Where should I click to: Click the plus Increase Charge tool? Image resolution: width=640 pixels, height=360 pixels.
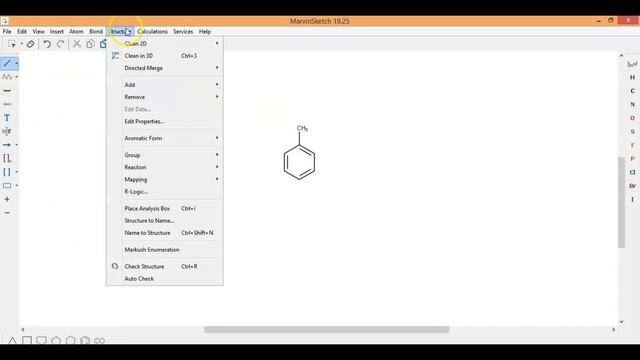(x=7, y=199)
